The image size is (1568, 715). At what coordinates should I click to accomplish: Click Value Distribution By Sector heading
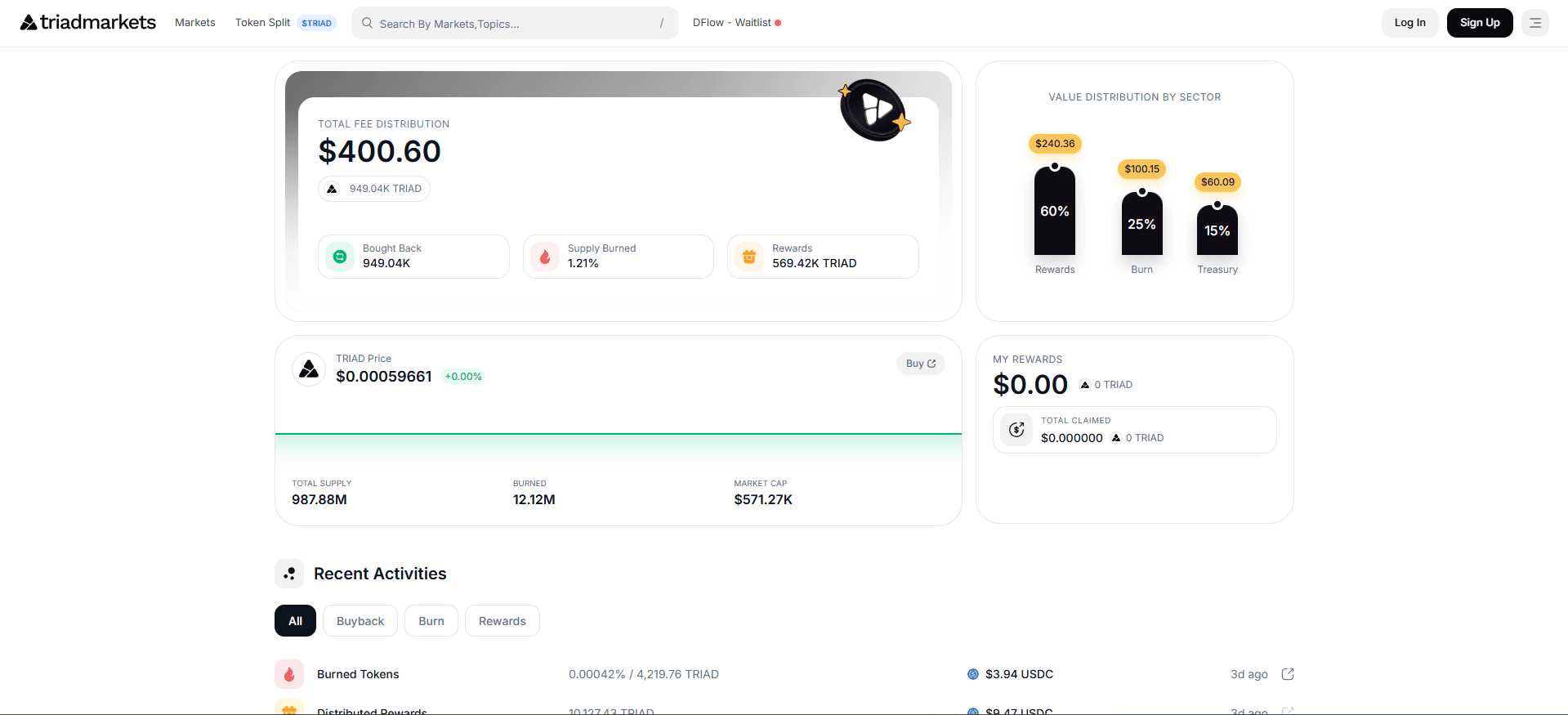point(1135,97)
